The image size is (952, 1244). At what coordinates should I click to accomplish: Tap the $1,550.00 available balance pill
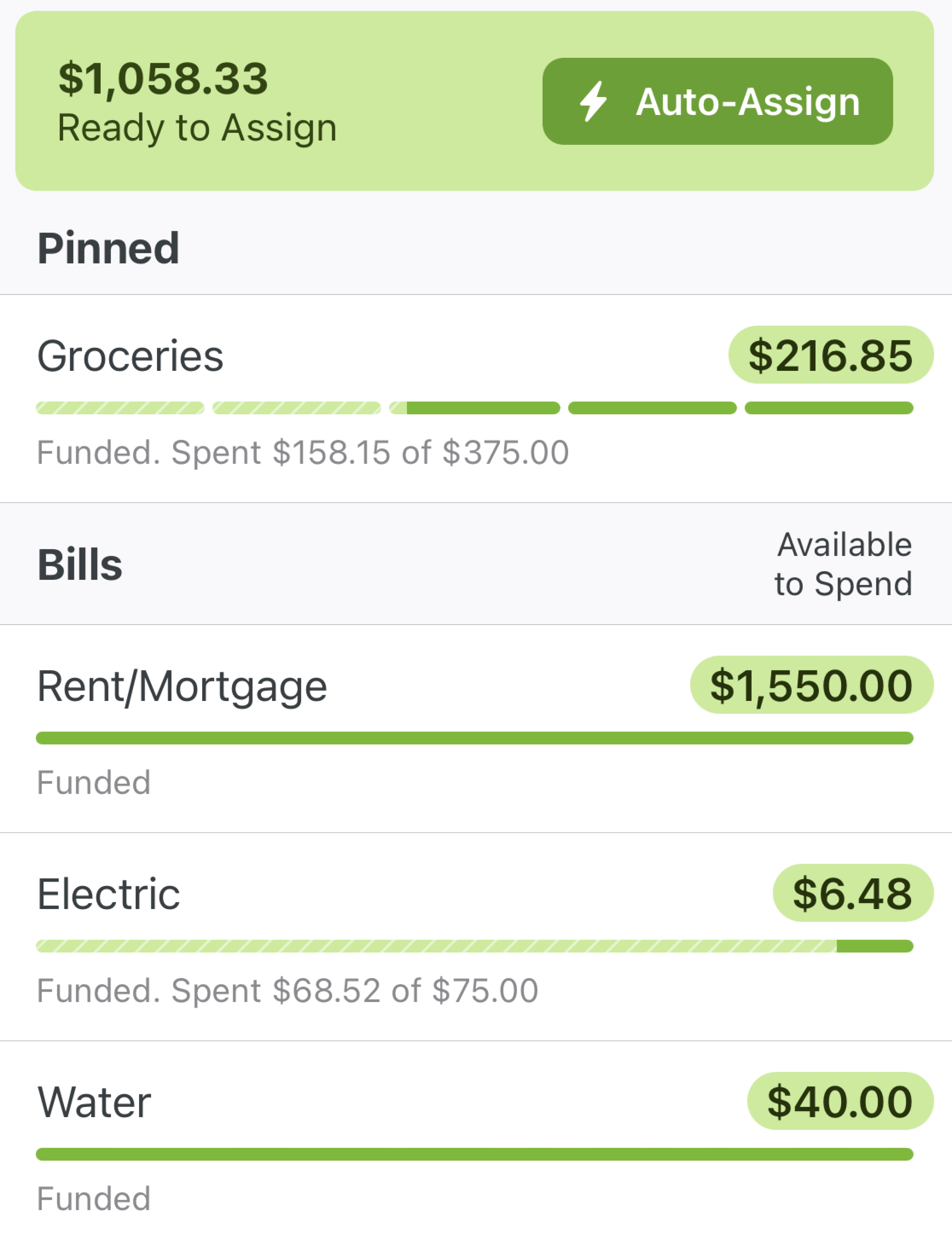click(811, 685)
